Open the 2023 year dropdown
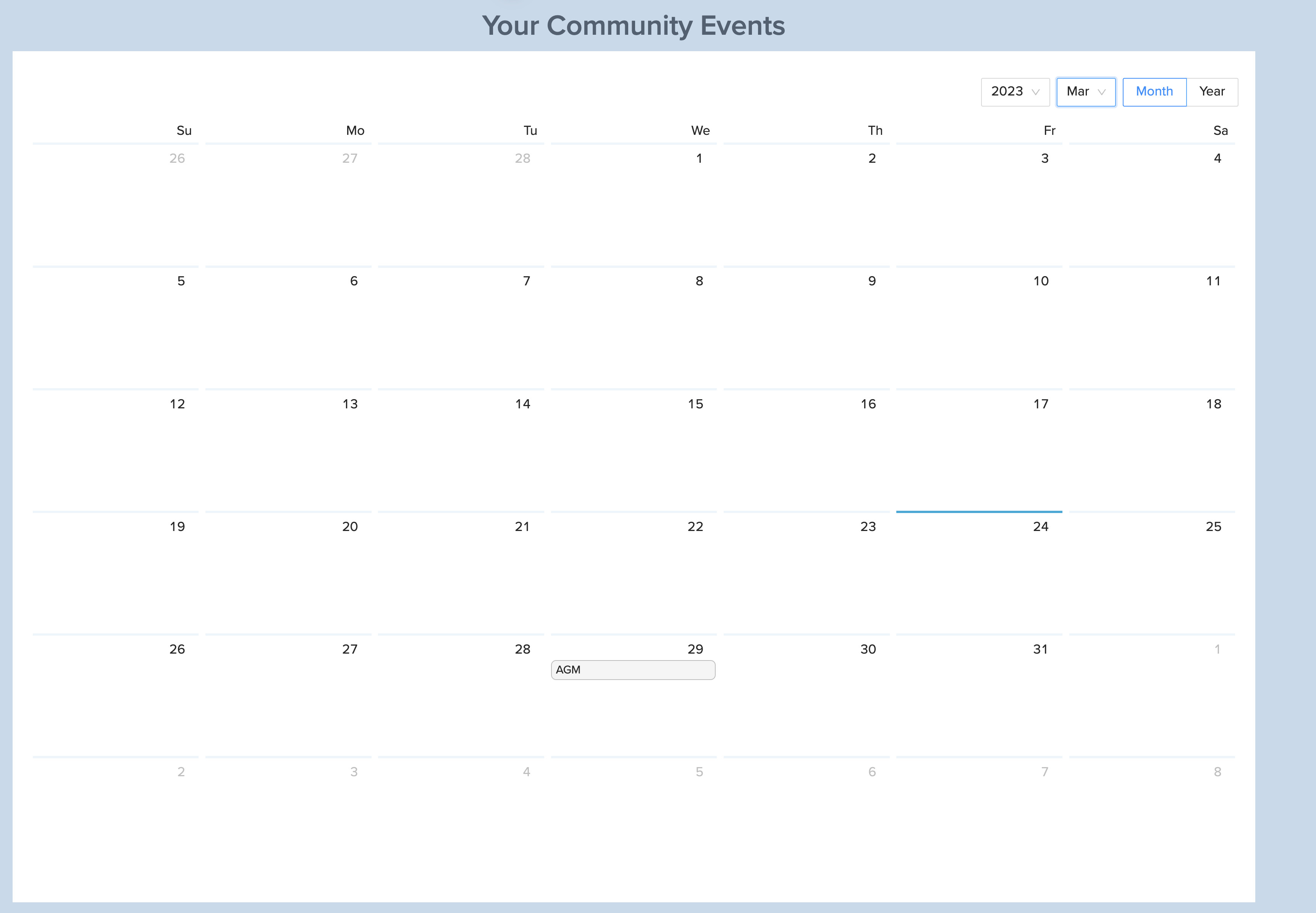This screenshot has width=1316, height=913. pos(1015,92)
